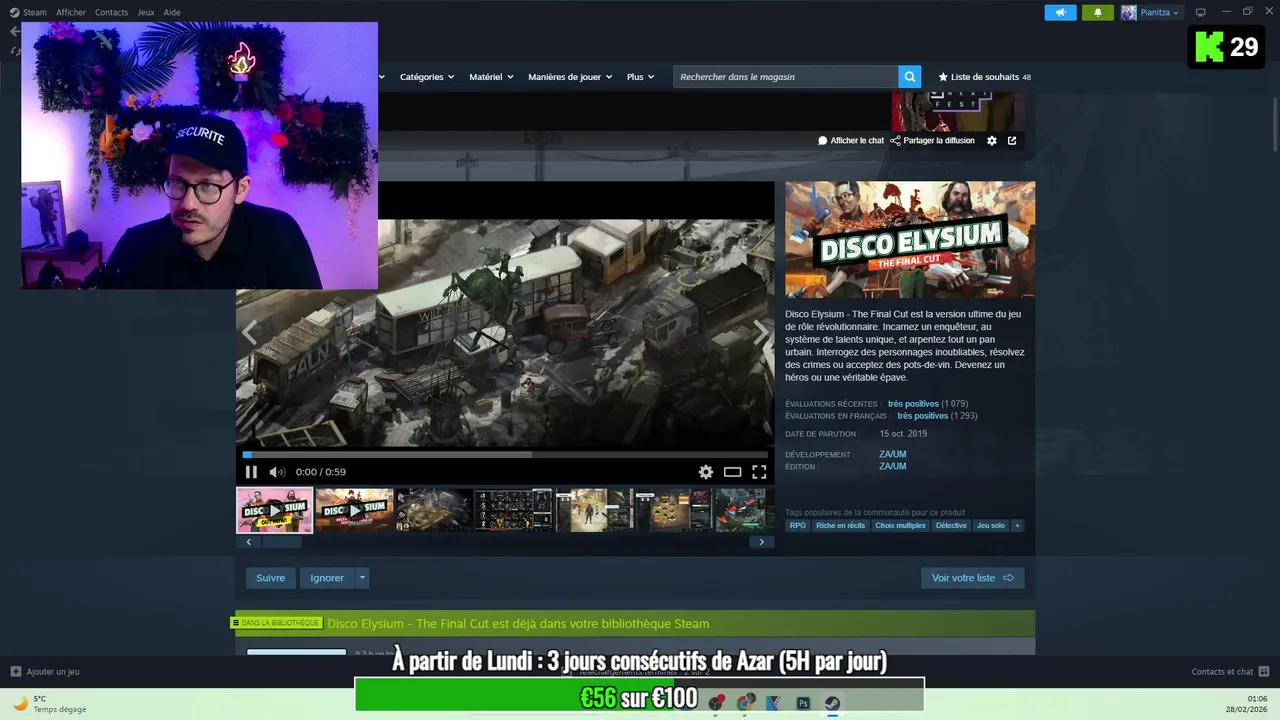
Task: Click the Pianitza profile avatar
Action: click(1128, 12)
